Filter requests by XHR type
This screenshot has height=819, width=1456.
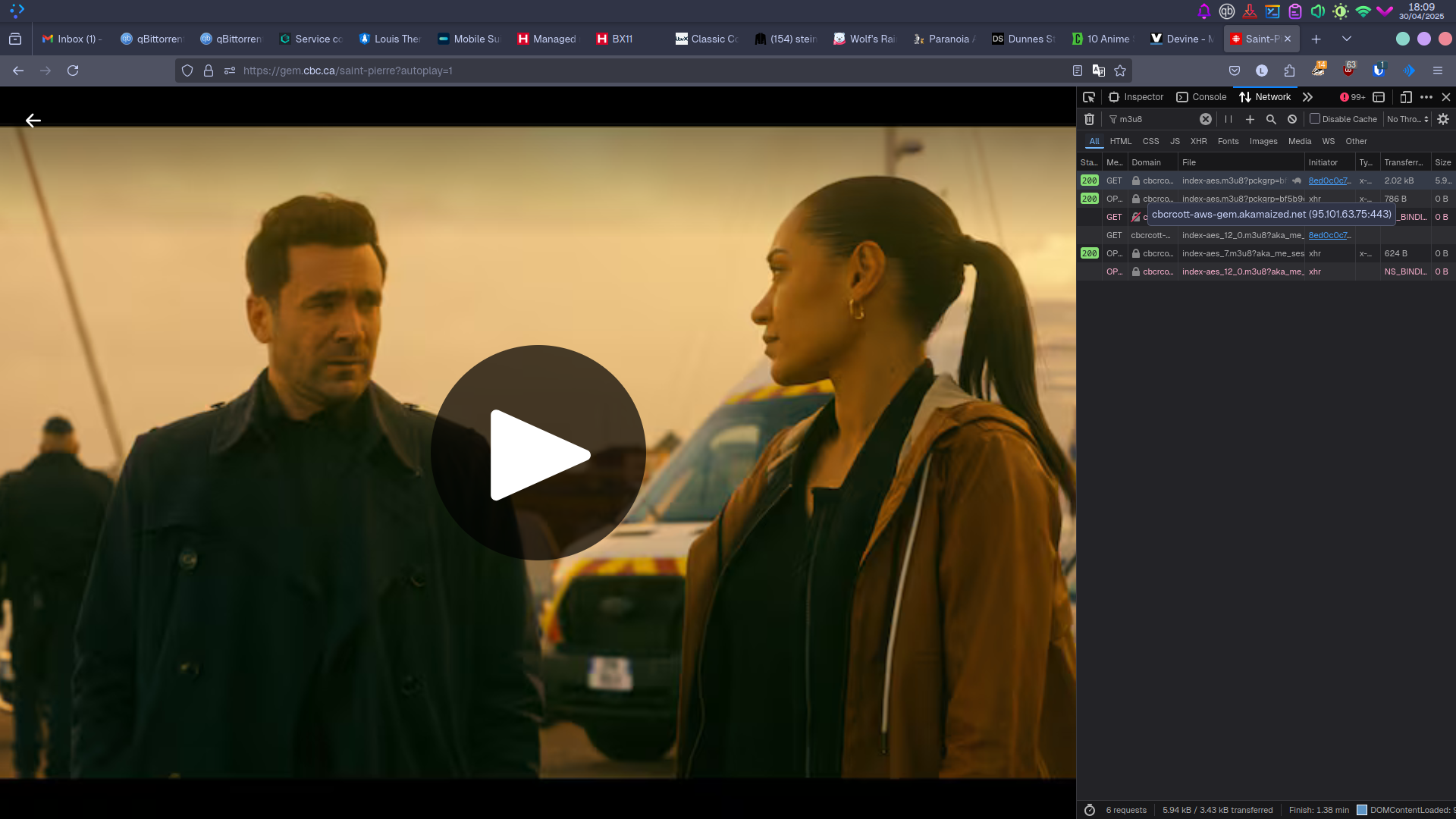(1198, 141)
